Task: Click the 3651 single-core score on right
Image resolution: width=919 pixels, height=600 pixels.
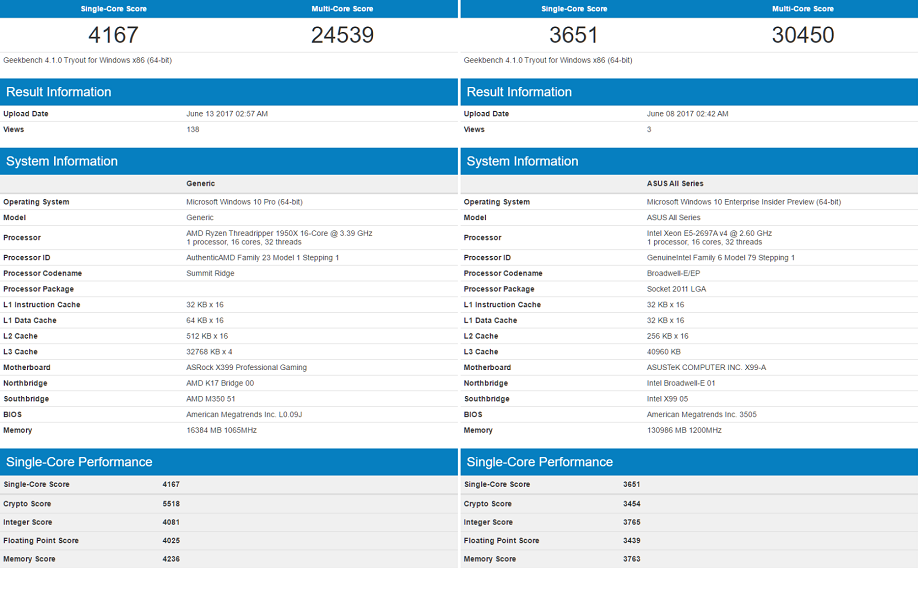Action: pyautogui.click(x=573, y=35)
